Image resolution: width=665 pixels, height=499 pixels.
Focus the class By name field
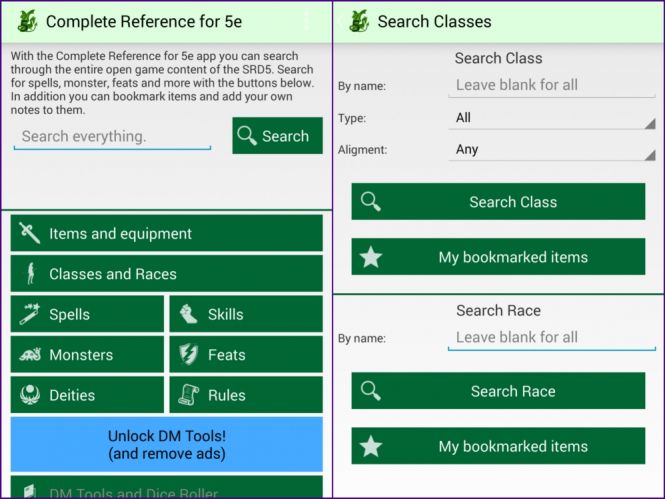click(552, 86)
